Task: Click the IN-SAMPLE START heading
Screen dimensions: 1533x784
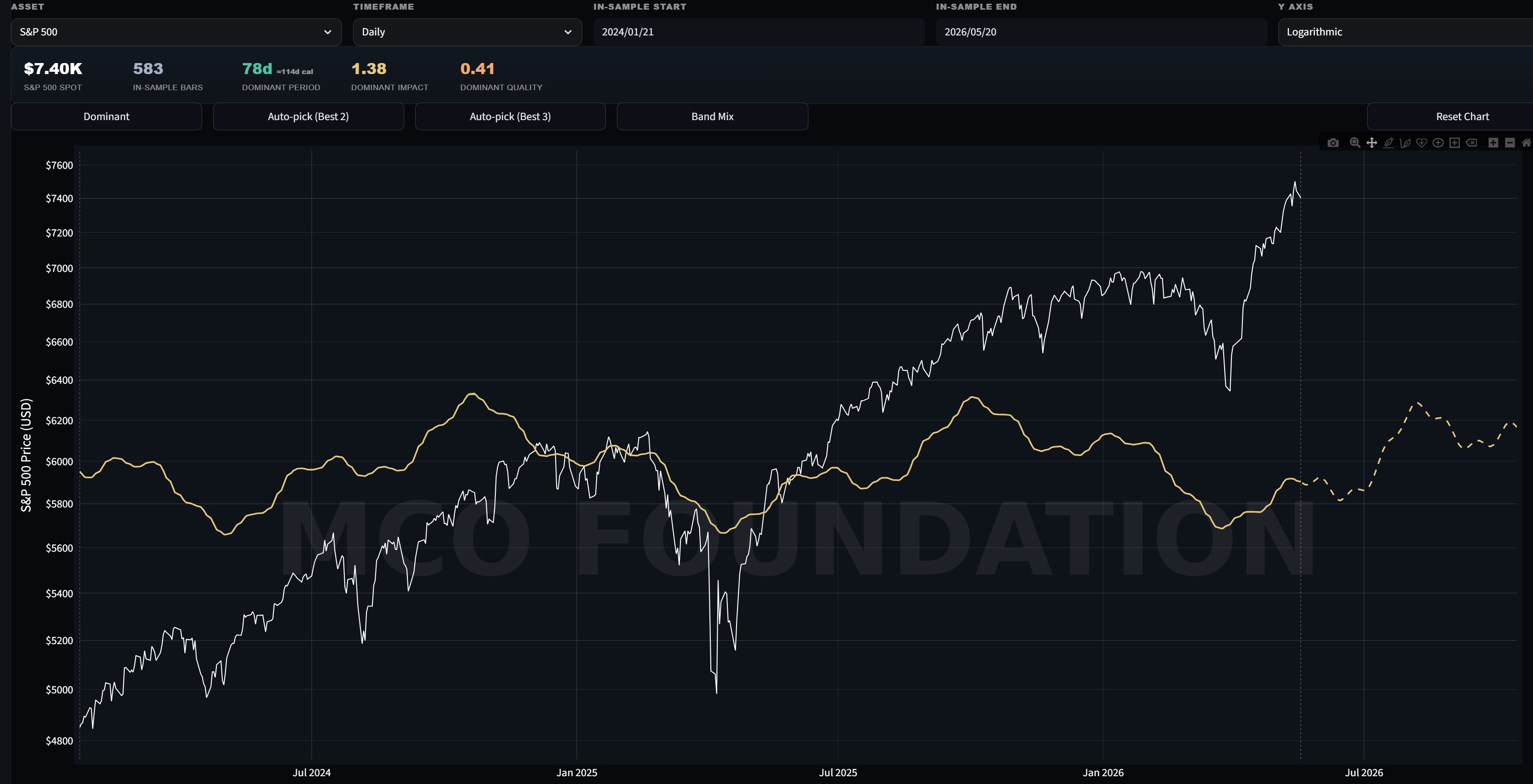Action: coord(640,6)
